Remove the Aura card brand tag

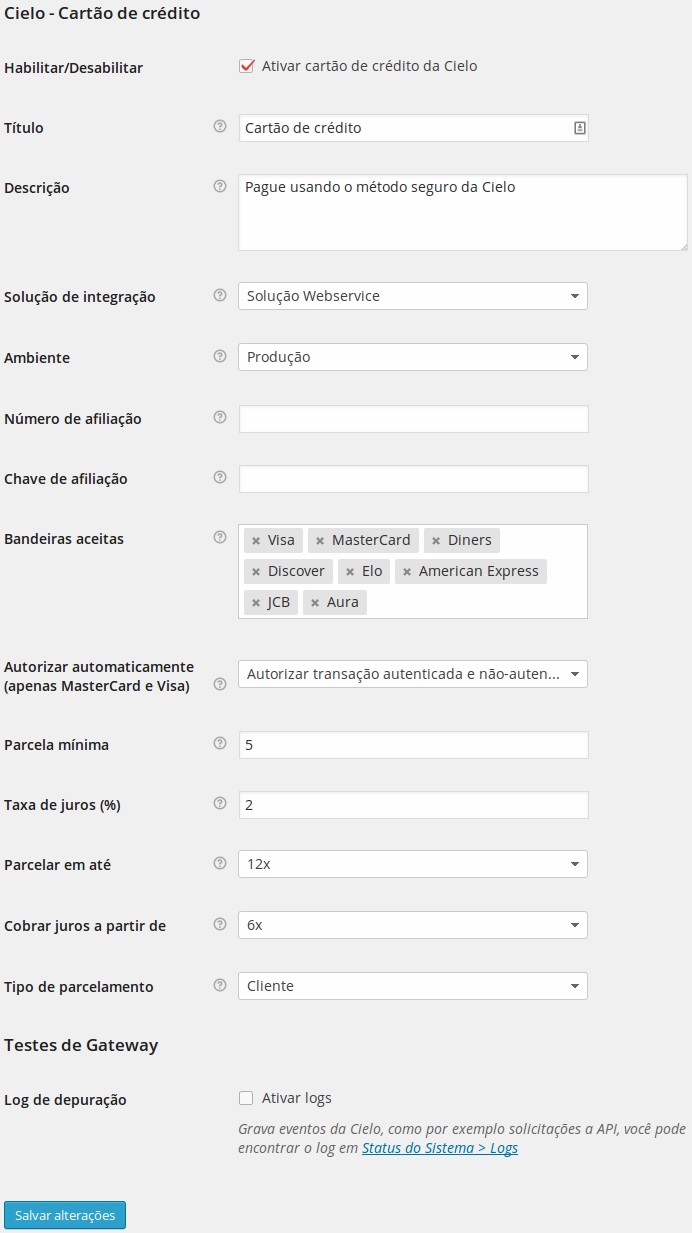coord(315,603)
